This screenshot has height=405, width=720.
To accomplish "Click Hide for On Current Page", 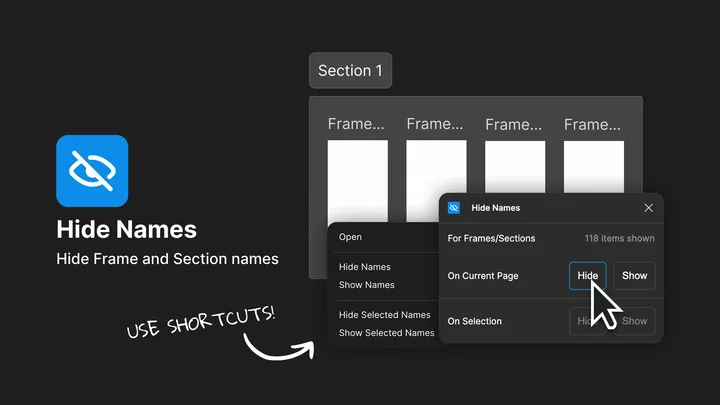I will 587,276.
